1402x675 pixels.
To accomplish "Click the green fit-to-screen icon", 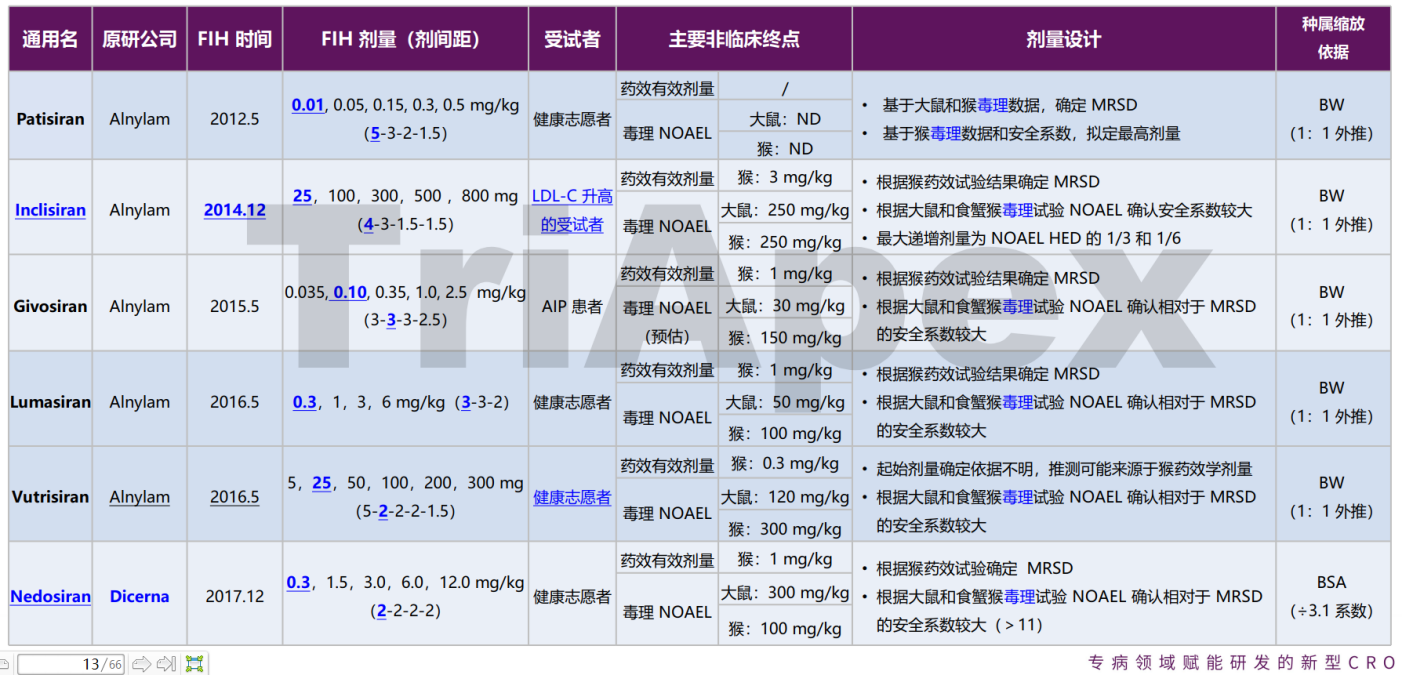I will (194, 664).
